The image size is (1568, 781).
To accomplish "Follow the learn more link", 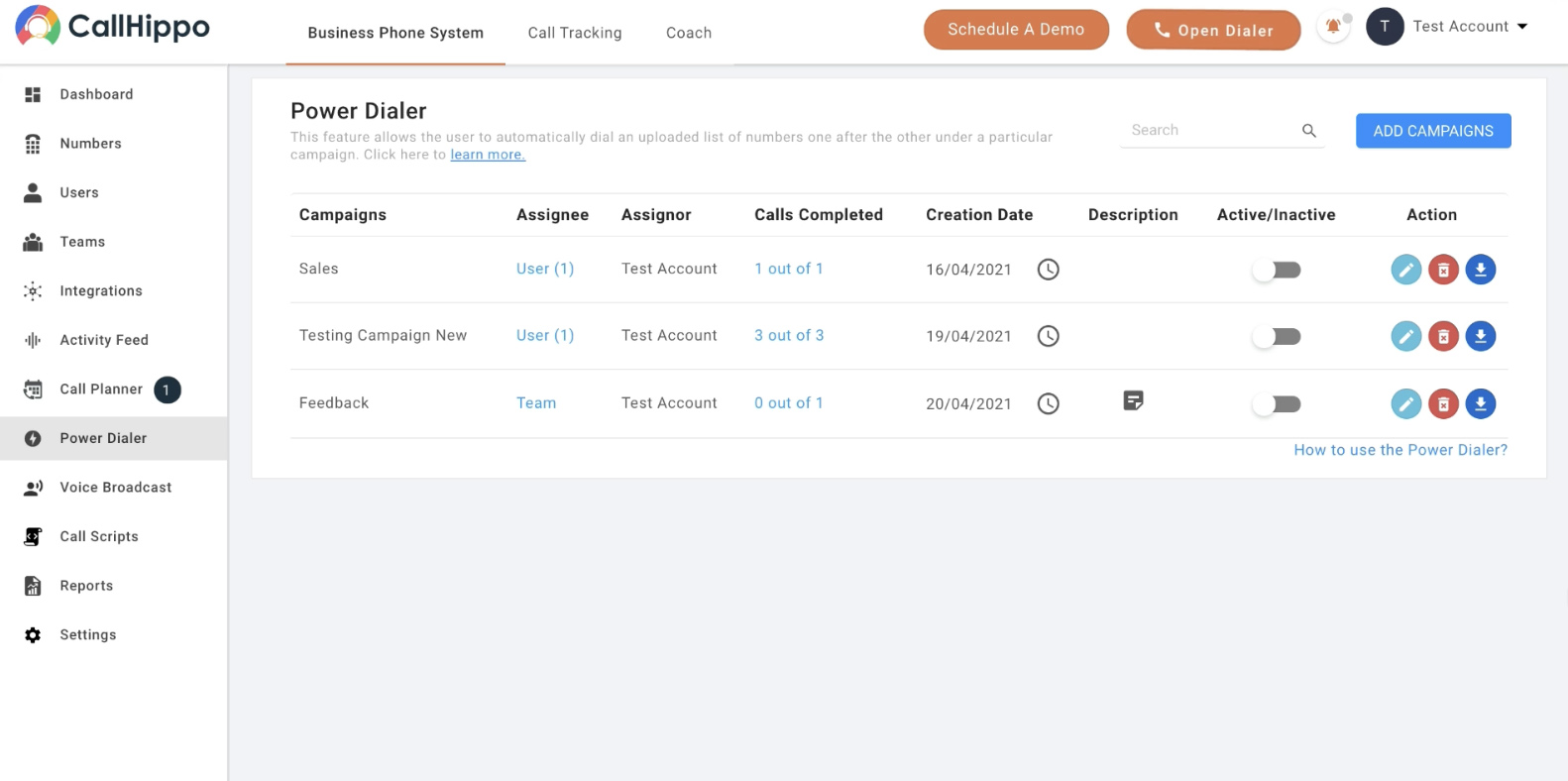I will click(x=488, y=155).
